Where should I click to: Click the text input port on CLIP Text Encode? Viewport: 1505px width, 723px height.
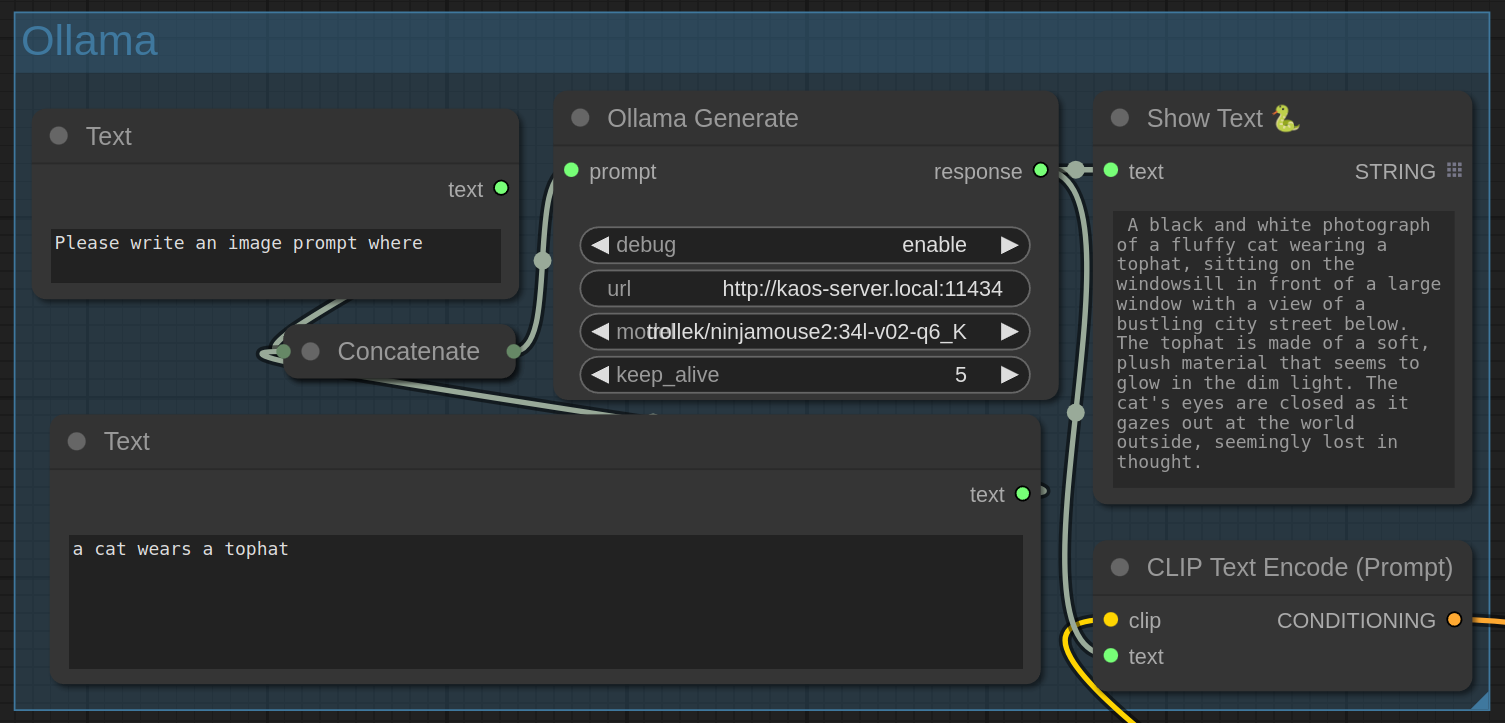pyautogui.click(x=1111, y=656)
